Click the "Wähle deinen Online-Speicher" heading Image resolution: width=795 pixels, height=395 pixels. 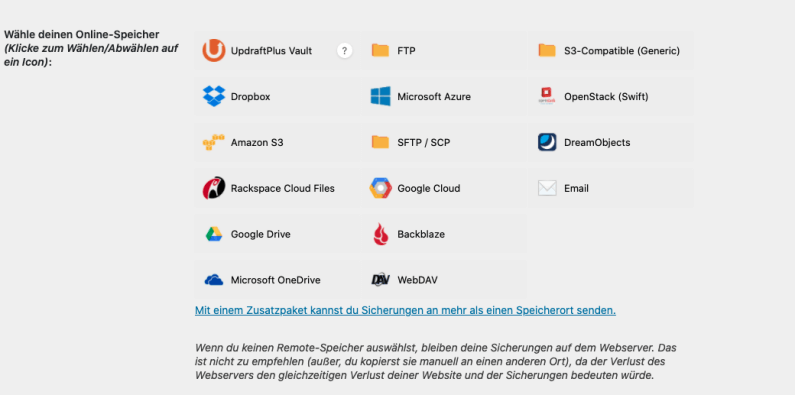point(82,34)
